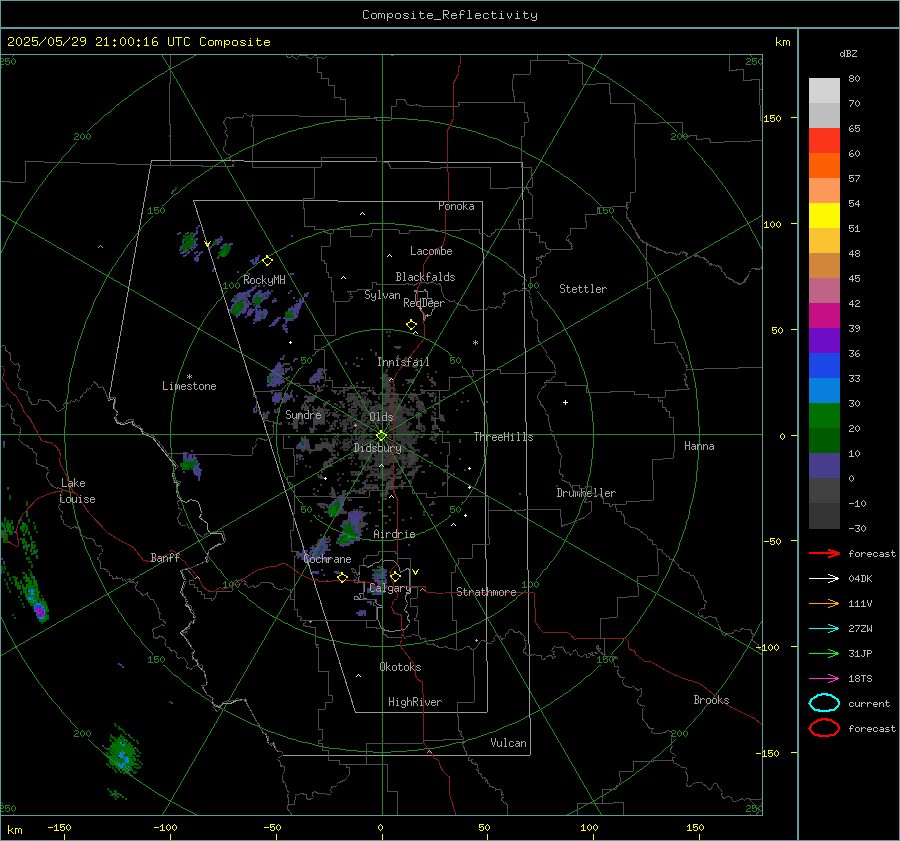
Task: Click the dBZ heading of color scale
Action: [x=848, y=54]
